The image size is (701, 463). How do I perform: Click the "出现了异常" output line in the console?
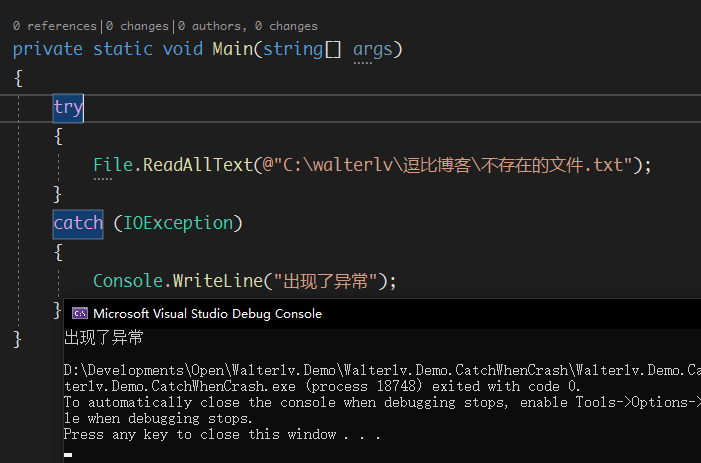pyautogui.click(x=104, y=337)
